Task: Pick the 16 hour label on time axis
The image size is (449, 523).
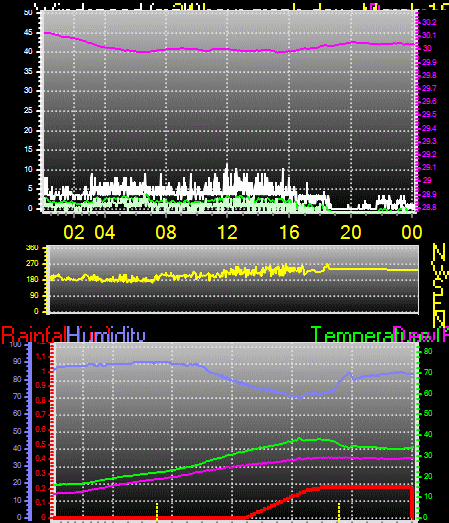Action: (289, 232)
